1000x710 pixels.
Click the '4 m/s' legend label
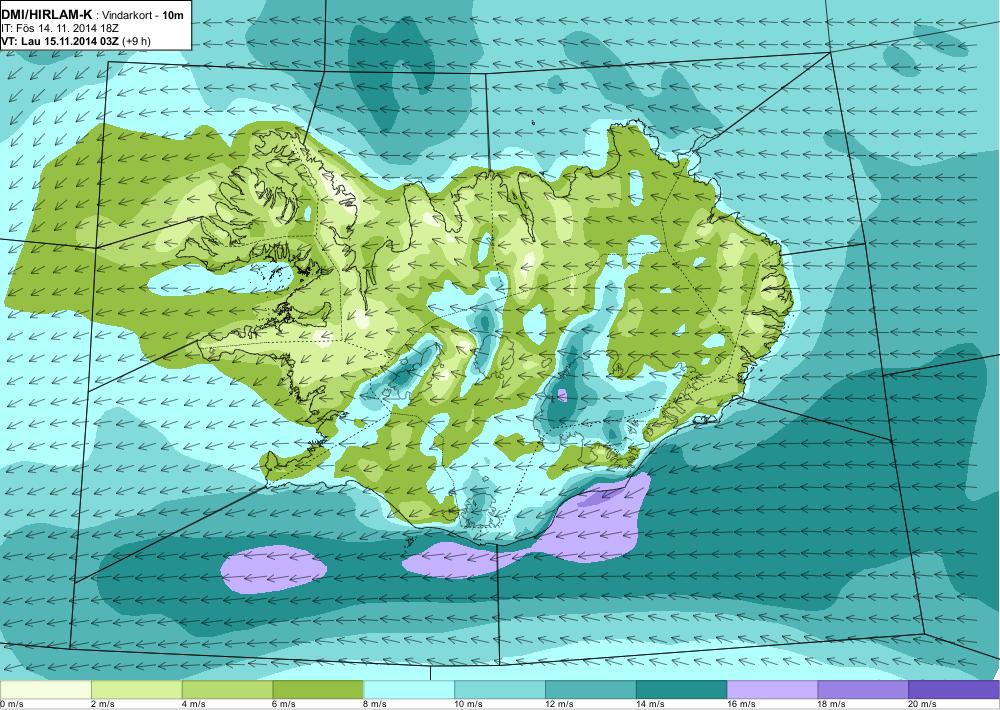click(x=194, y=704)
